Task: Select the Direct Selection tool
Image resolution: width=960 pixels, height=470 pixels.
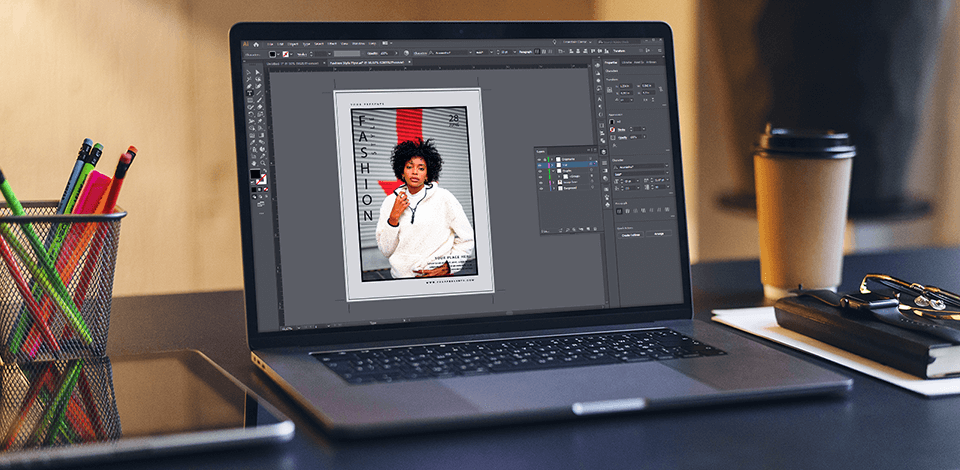Action: [x=258, y=72]
